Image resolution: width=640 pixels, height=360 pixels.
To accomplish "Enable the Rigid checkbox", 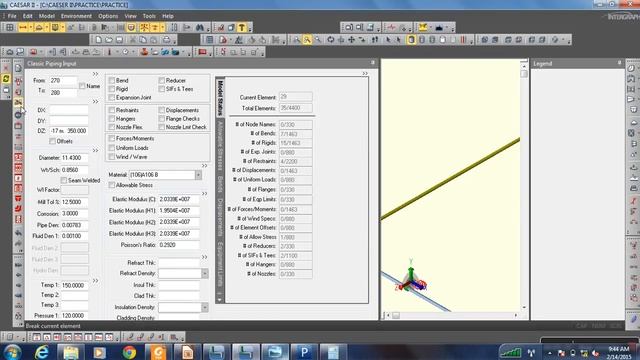I will 112,89.
